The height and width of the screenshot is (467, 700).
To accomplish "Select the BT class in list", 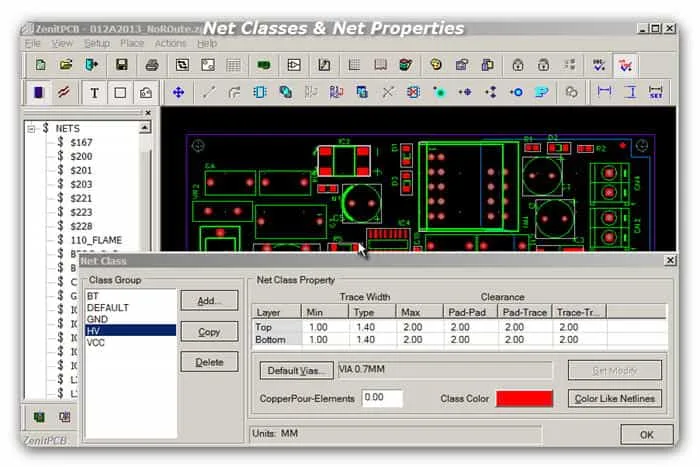I will pos(130,296).
